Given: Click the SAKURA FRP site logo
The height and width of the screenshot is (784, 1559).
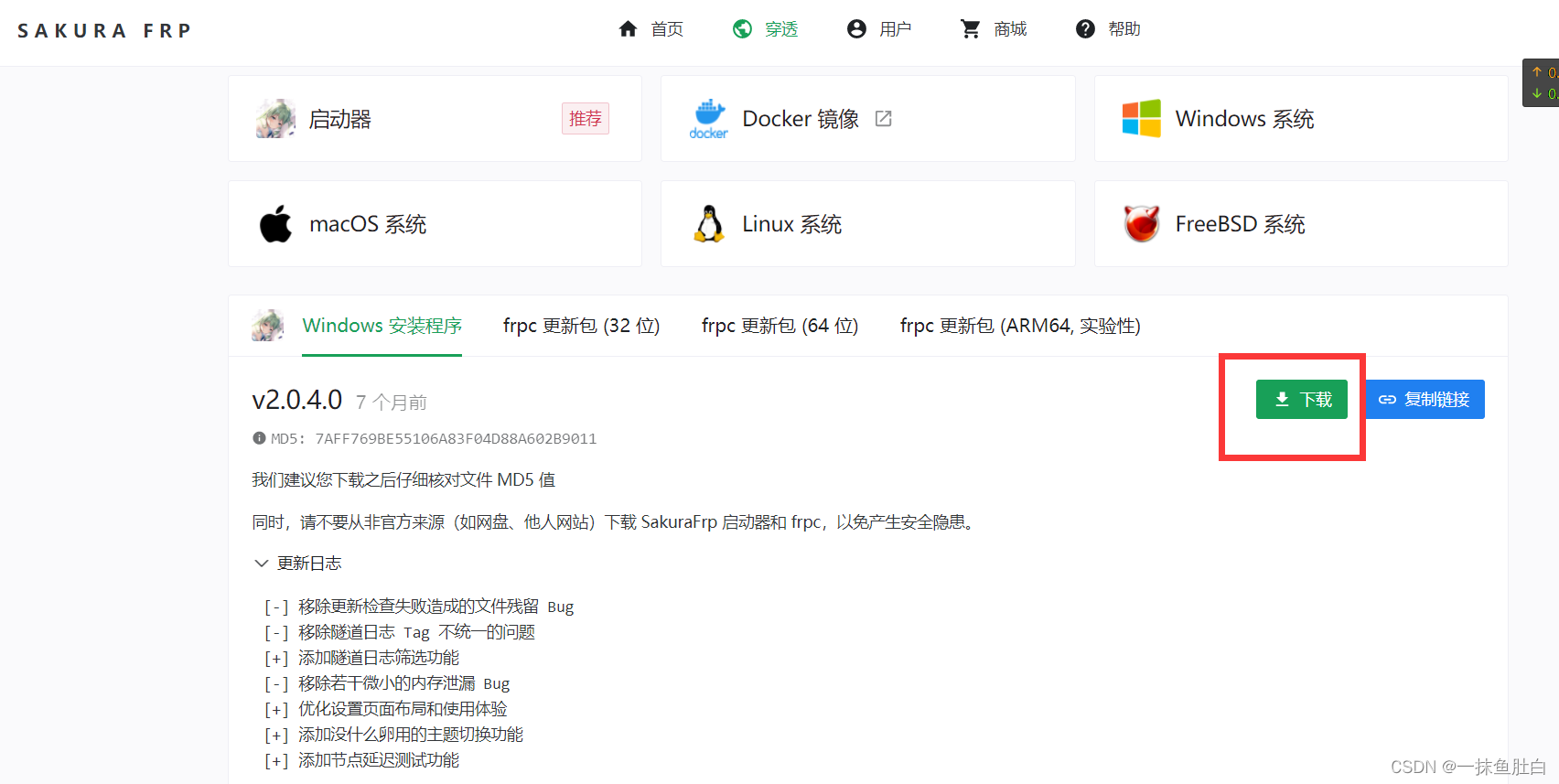Looking at the screenshot, I should click(104, 30).
